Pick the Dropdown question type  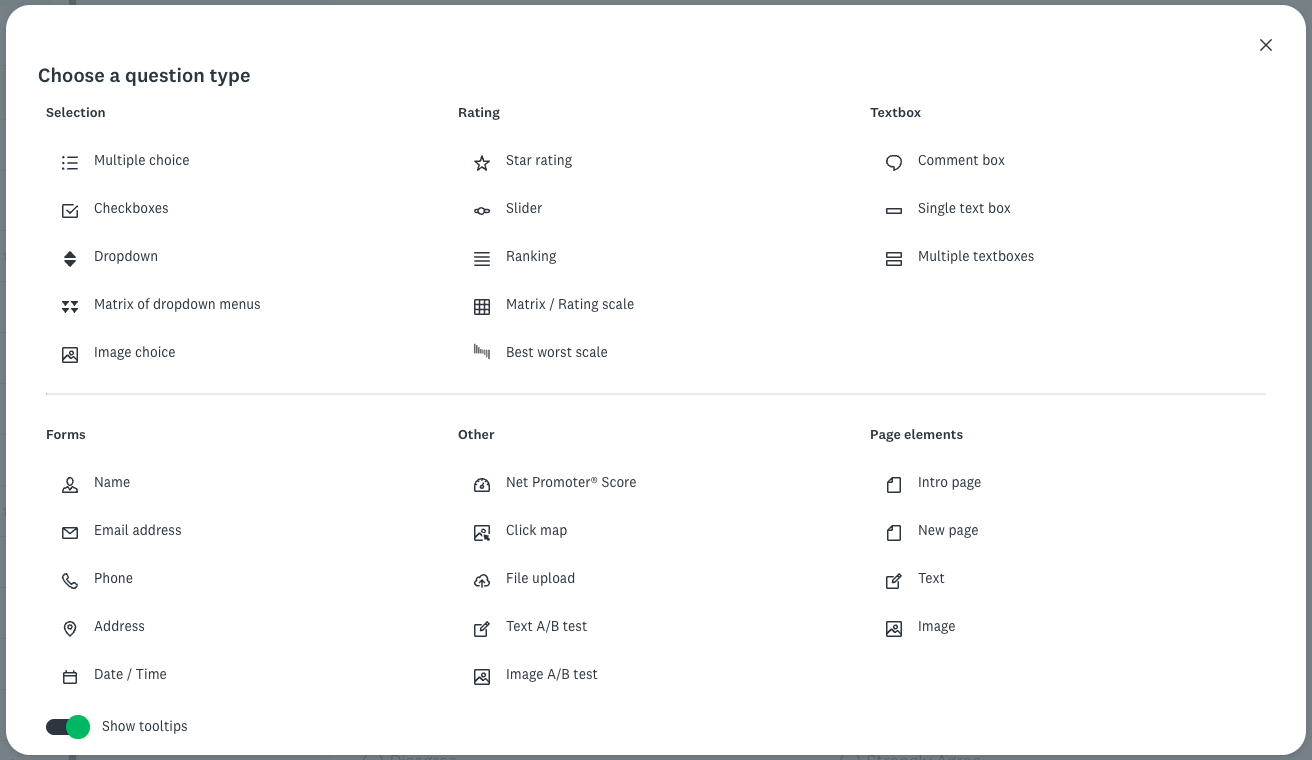pyautogui.click(x=126, y=256)
